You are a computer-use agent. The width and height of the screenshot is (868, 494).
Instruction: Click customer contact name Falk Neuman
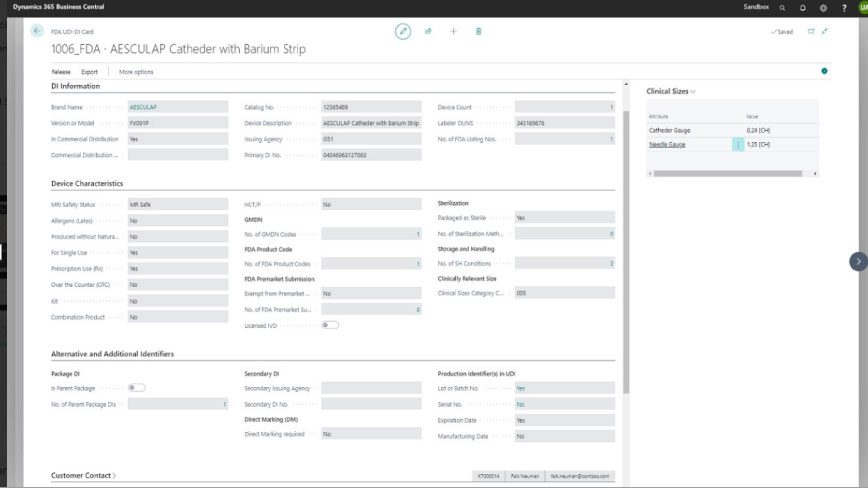point(524,476)
